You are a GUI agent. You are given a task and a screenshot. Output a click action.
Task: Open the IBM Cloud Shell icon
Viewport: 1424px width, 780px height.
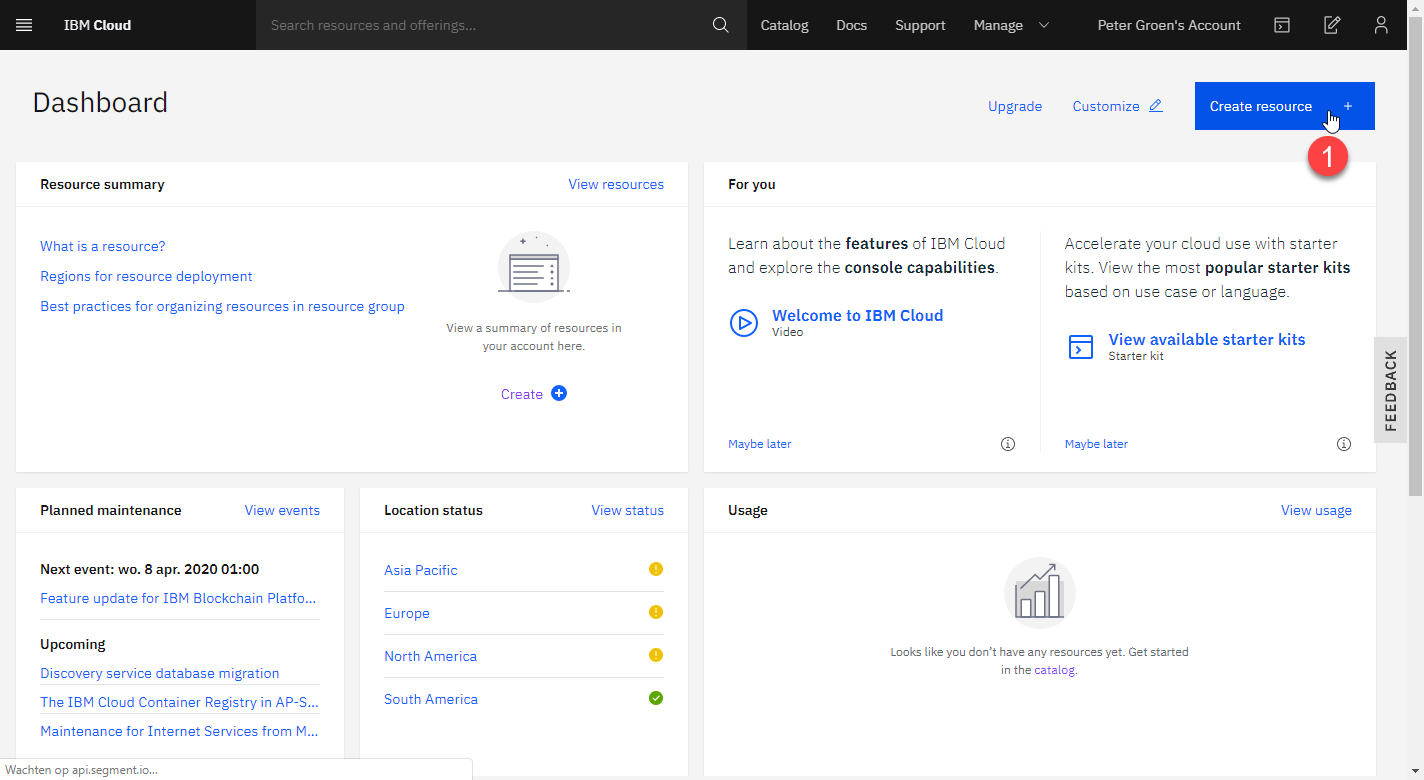(x=1282, y=25)
